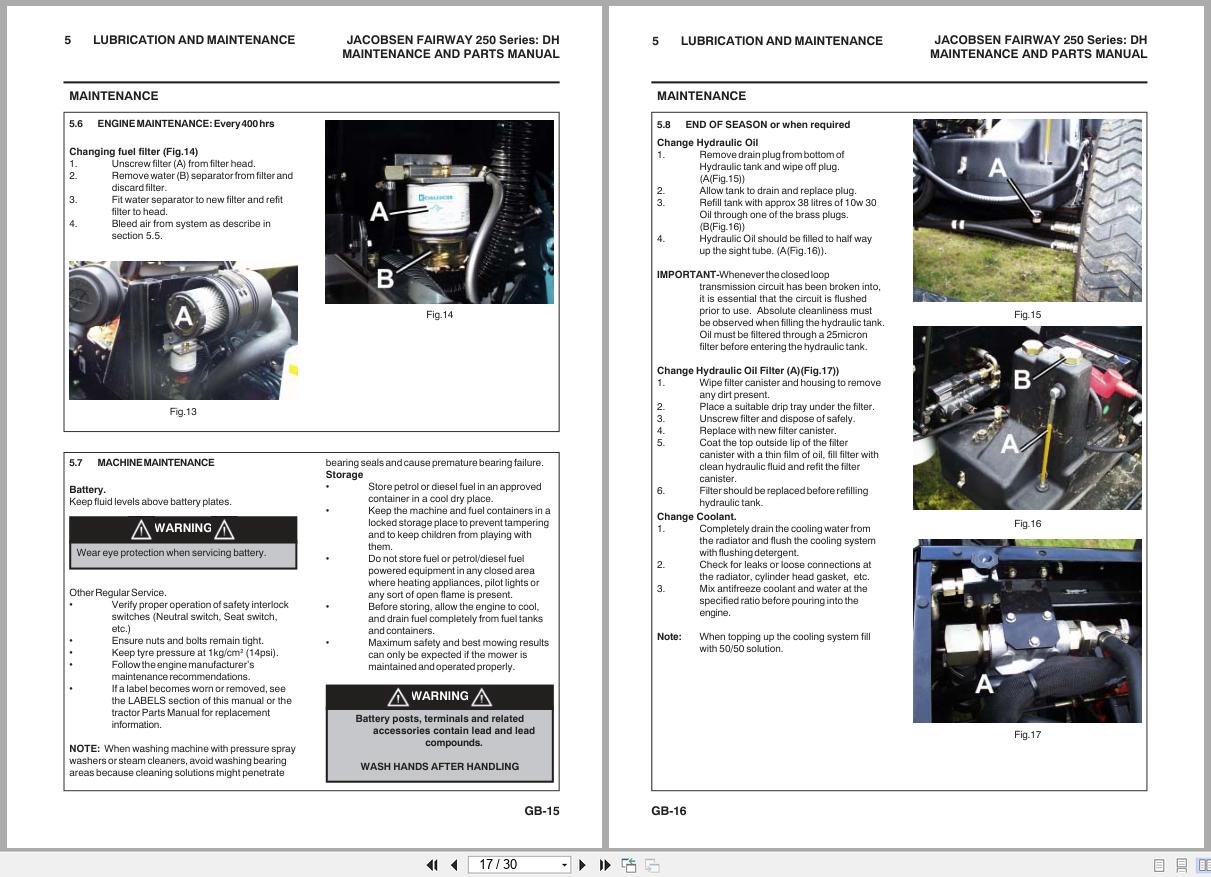Image resolution: width=1211 pixels, height=877 pixels.
Task: Click the 'Fig.15' caption
Action: tap(1027, 315)
